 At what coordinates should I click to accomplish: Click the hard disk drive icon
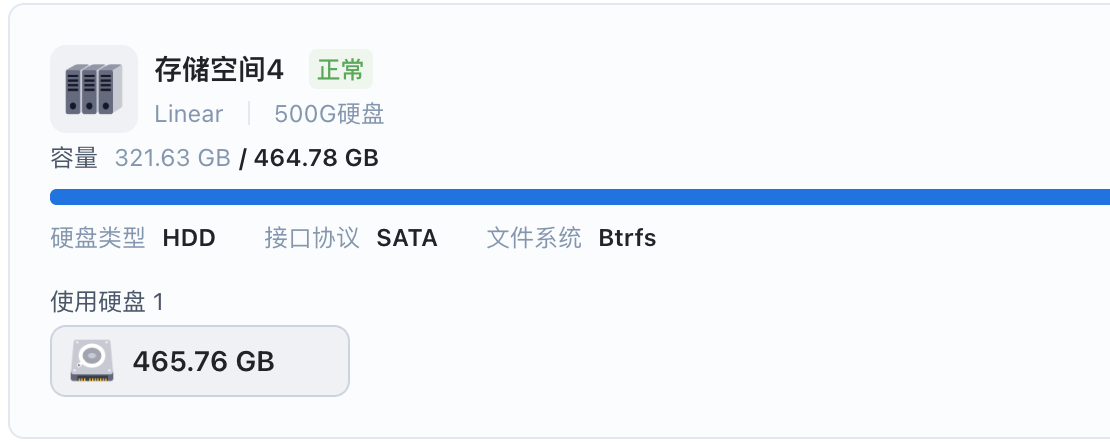[92, 361]
